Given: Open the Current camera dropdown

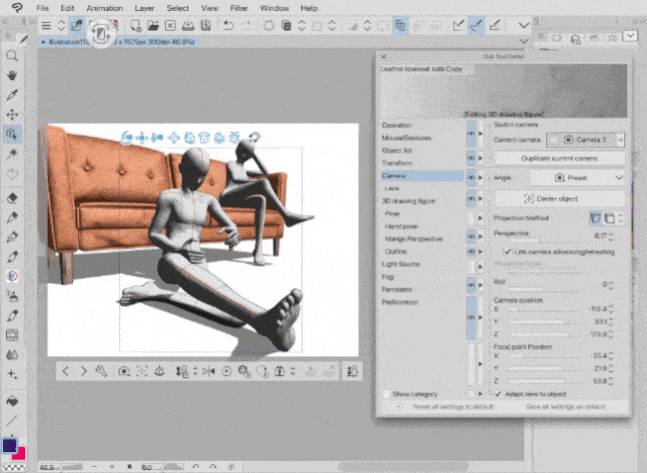Looking at the screenshot, I should 586,140.
